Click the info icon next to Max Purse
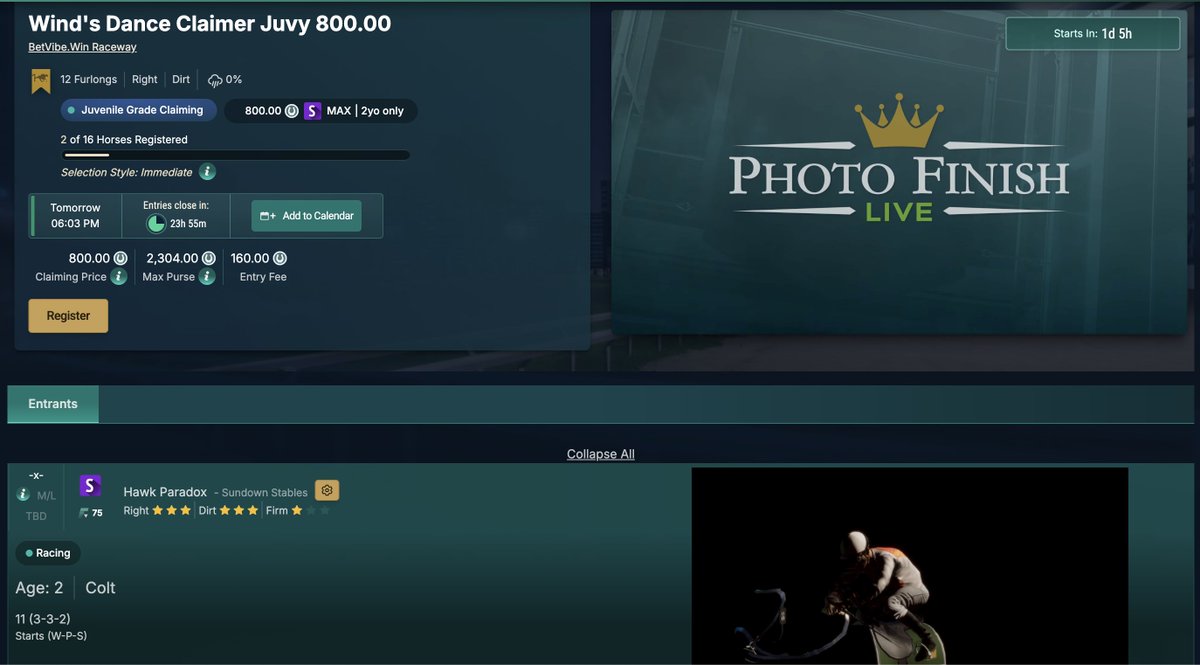Viewport: 1200px width, 665px height. 207,277
